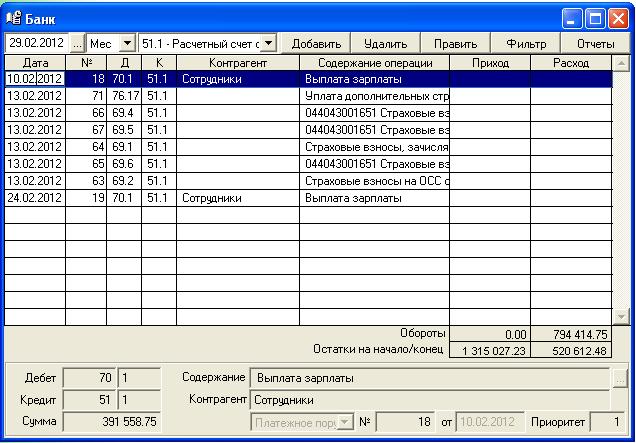Expand the Мес period dropdown

[x=126, y=44]
